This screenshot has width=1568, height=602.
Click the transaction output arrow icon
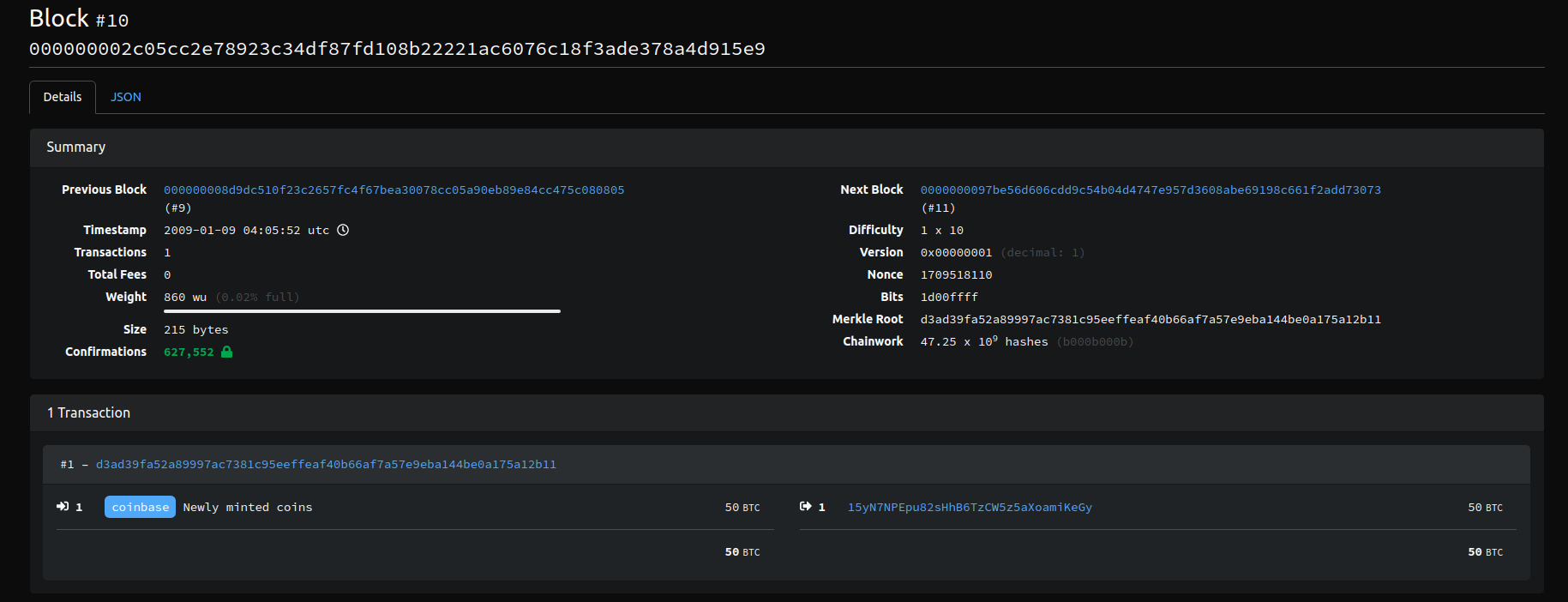point(805,507)
